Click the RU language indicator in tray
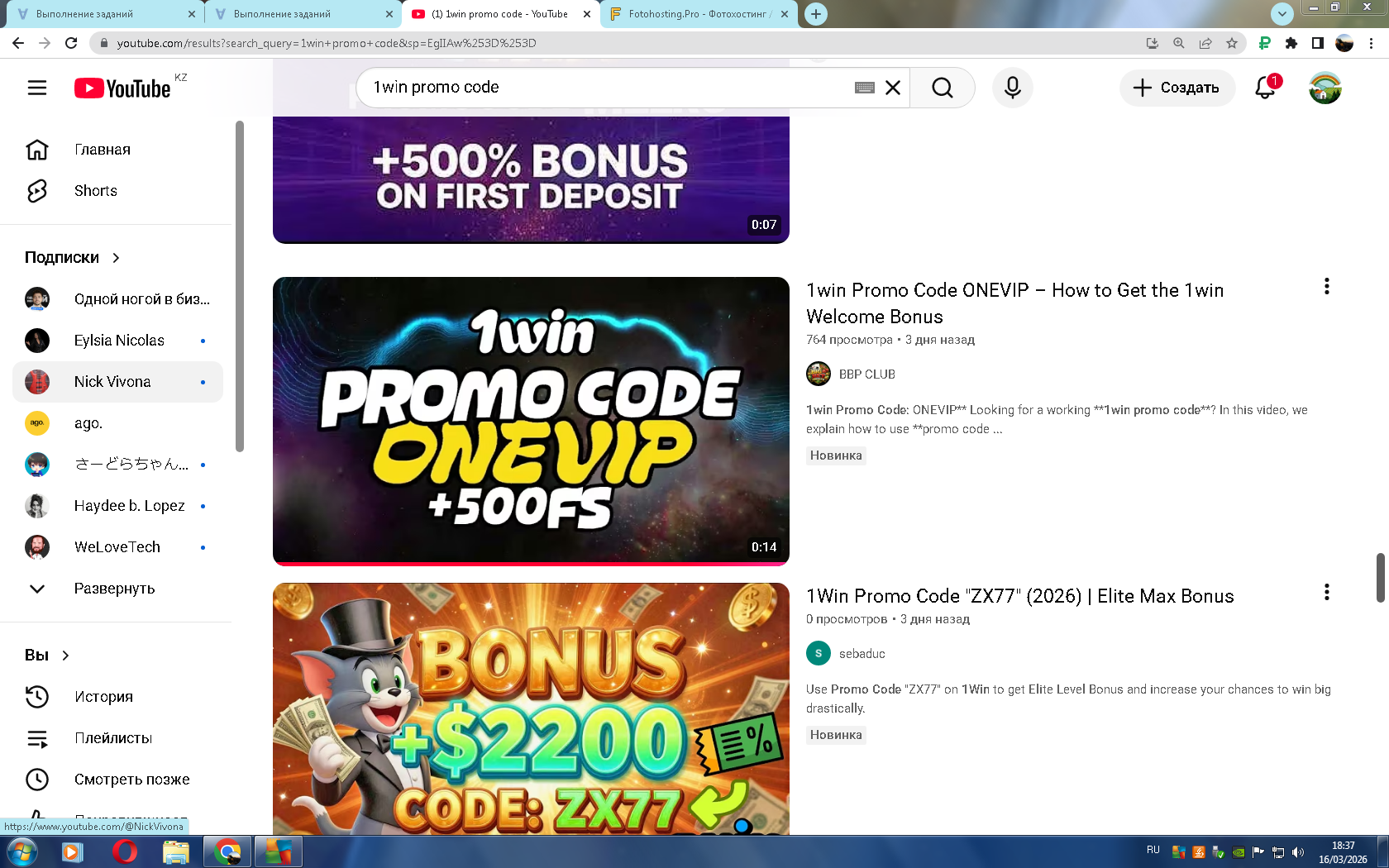 tap(1153, 850)
